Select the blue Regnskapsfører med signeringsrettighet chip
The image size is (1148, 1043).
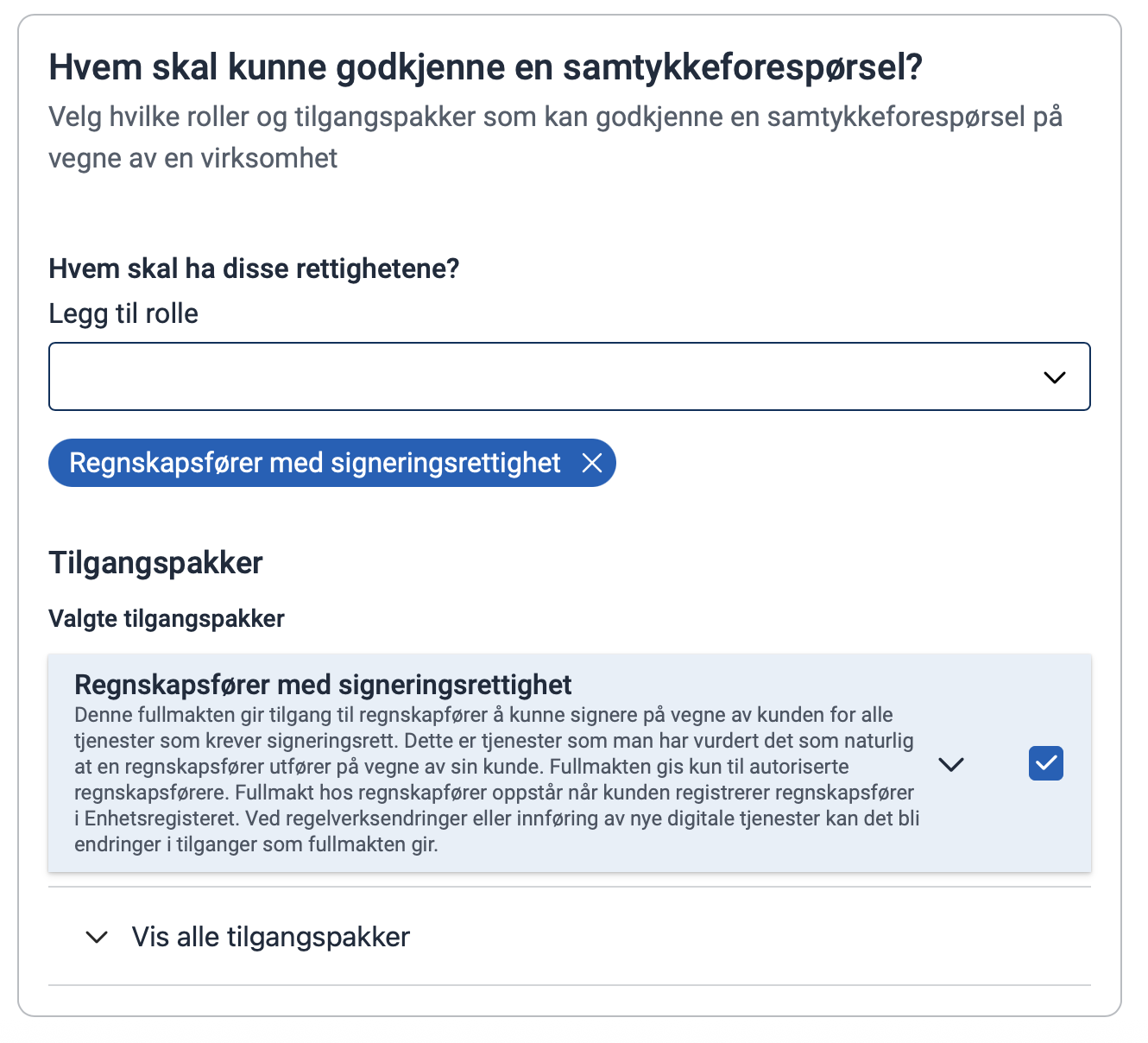(x=315, y=464)
